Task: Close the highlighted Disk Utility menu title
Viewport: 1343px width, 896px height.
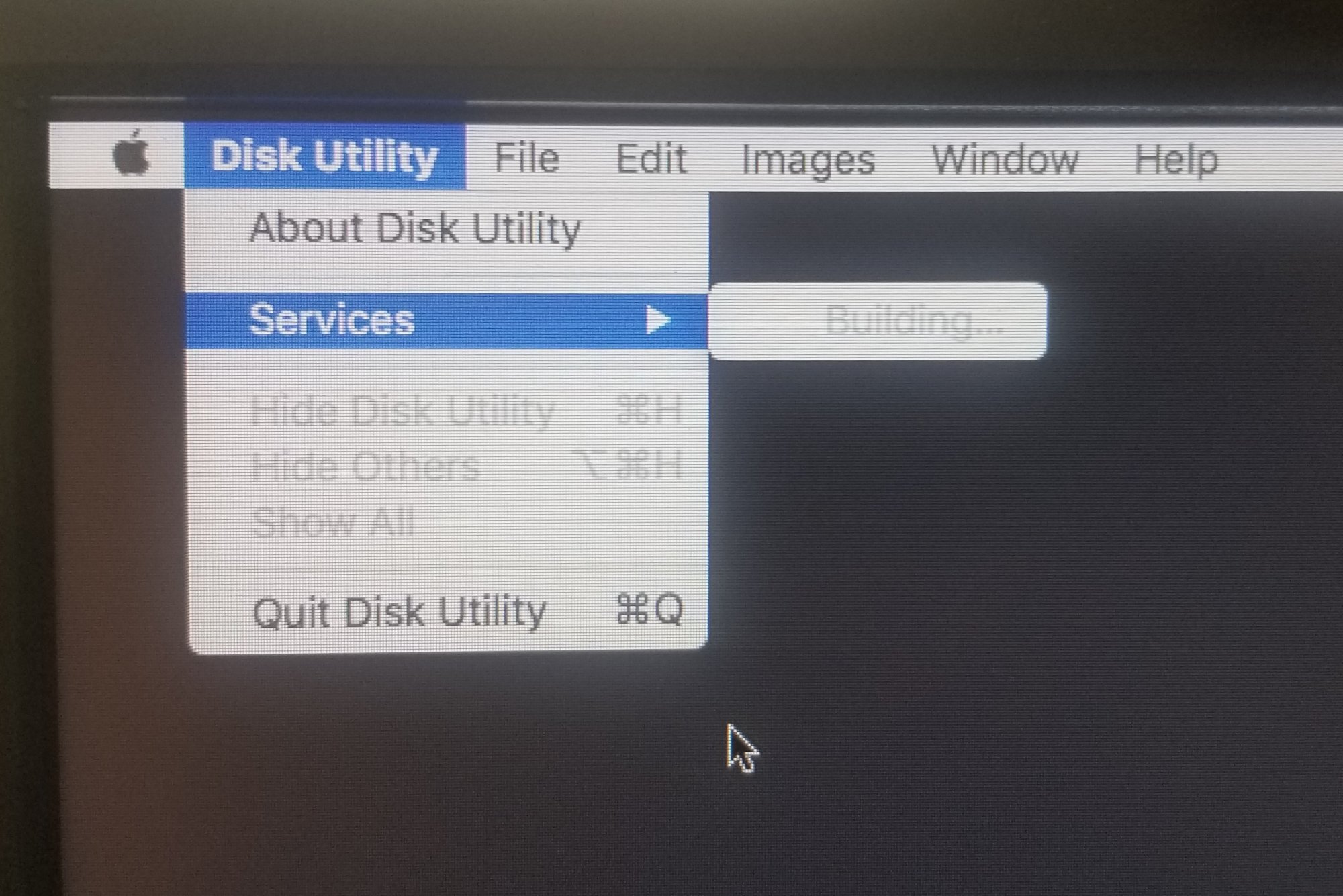Action: click(x=325, y=156)
